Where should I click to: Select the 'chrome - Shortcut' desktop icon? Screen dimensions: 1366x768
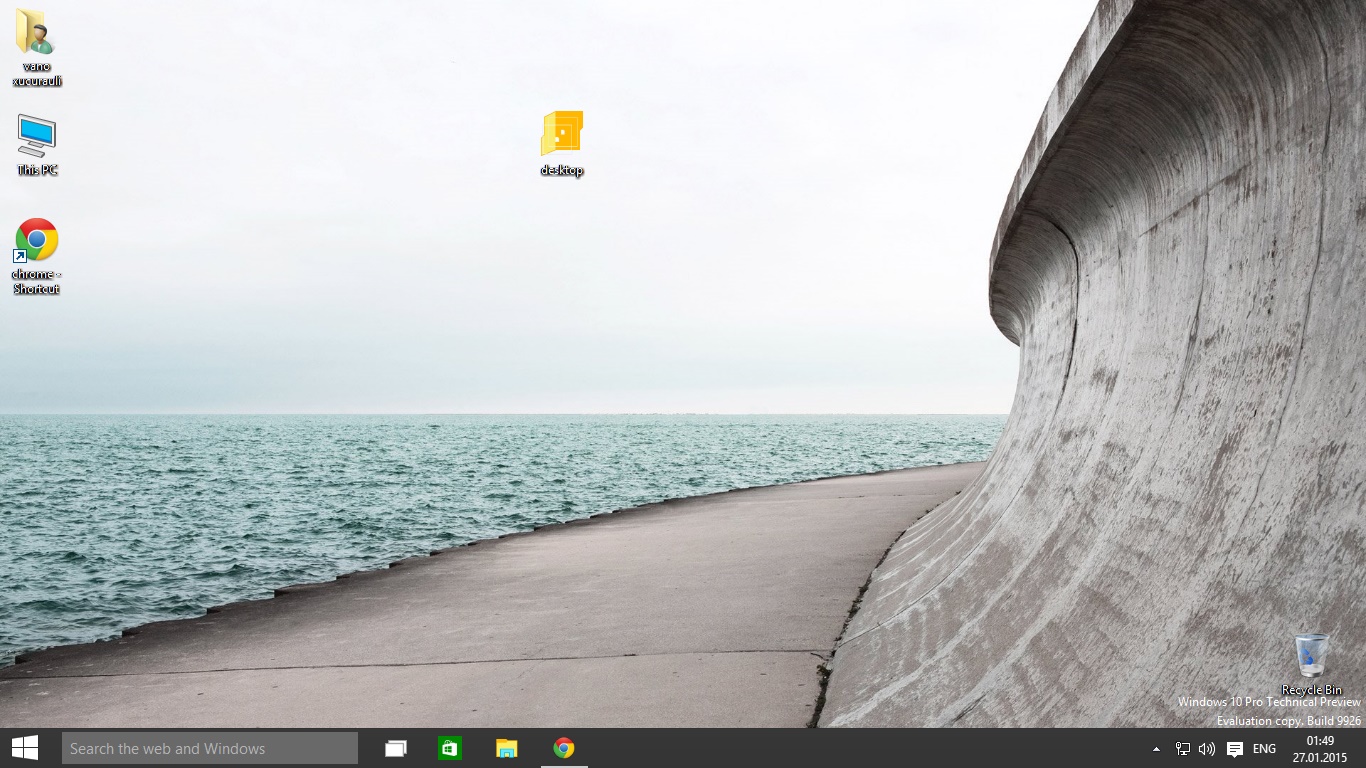37,241
